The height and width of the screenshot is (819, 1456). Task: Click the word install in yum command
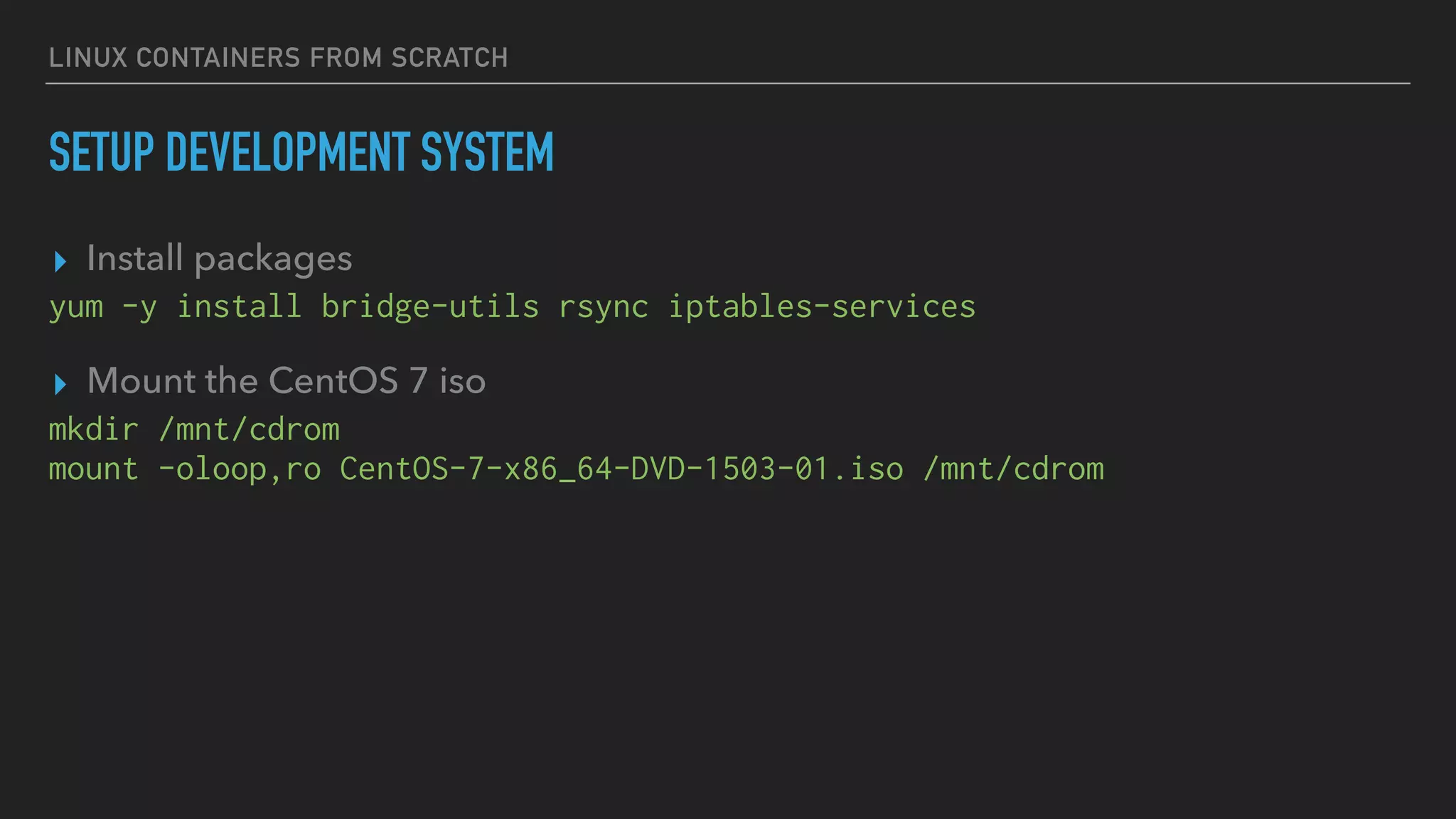(239, 306)
